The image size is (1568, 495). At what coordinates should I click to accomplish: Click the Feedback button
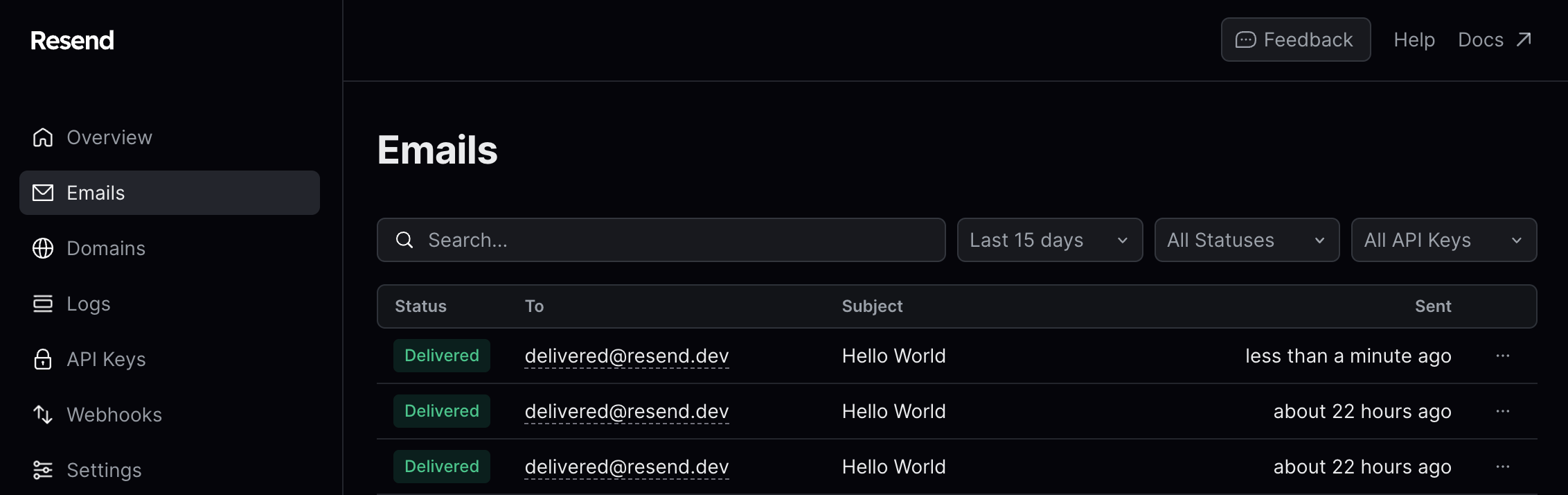[x=1296, y=40]
